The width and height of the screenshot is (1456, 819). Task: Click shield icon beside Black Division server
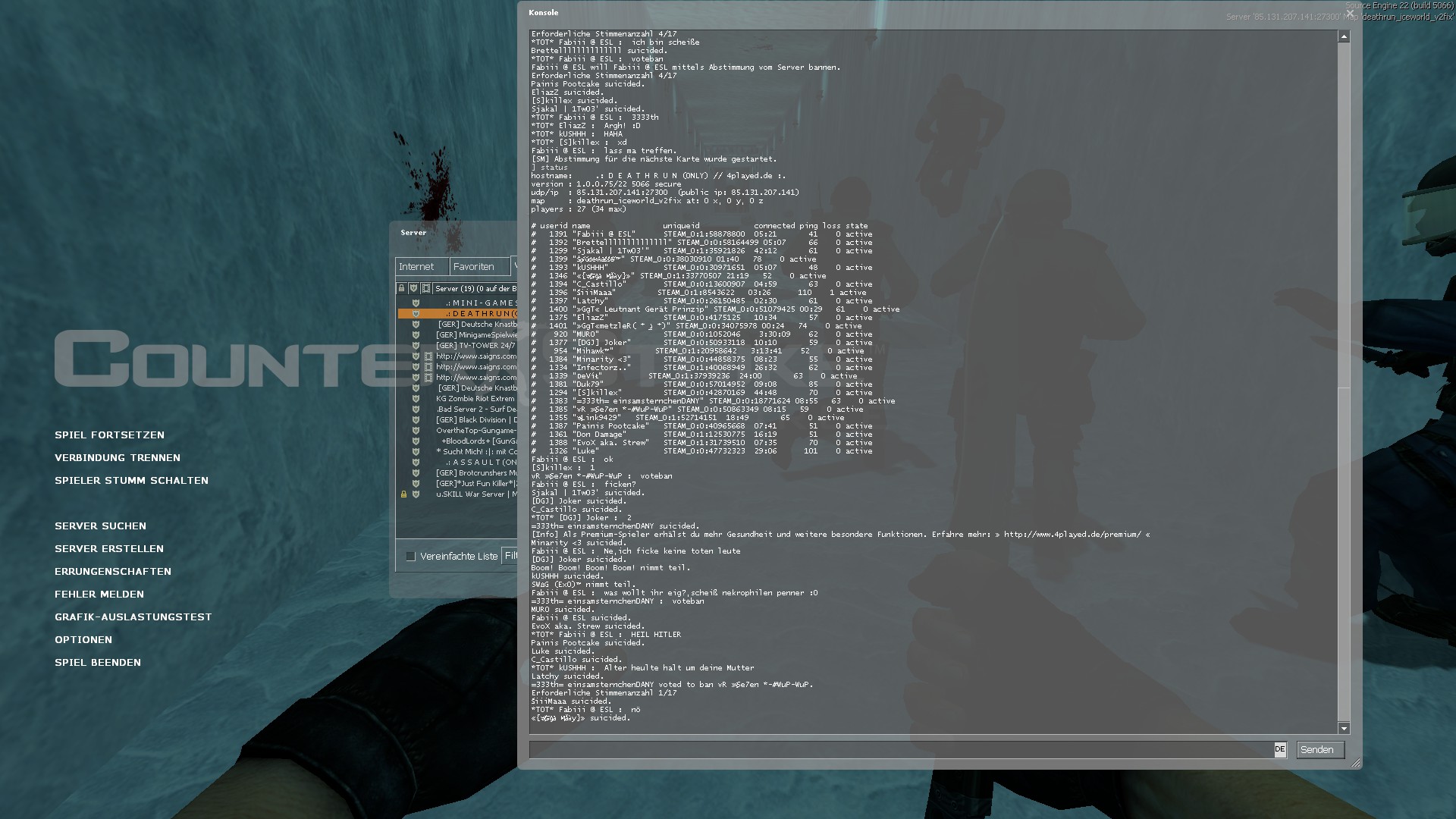click(416, 420)
